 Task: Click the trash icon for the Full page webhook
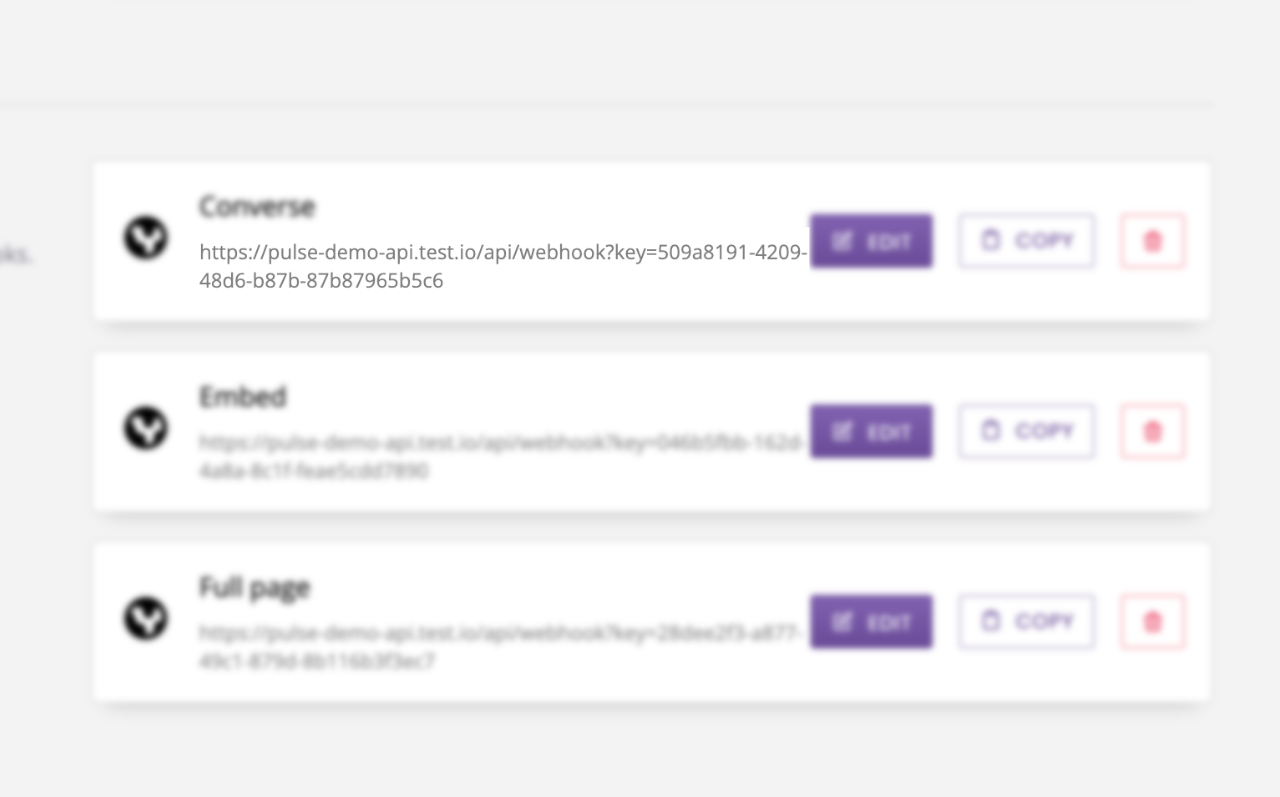coord(1151,621)
